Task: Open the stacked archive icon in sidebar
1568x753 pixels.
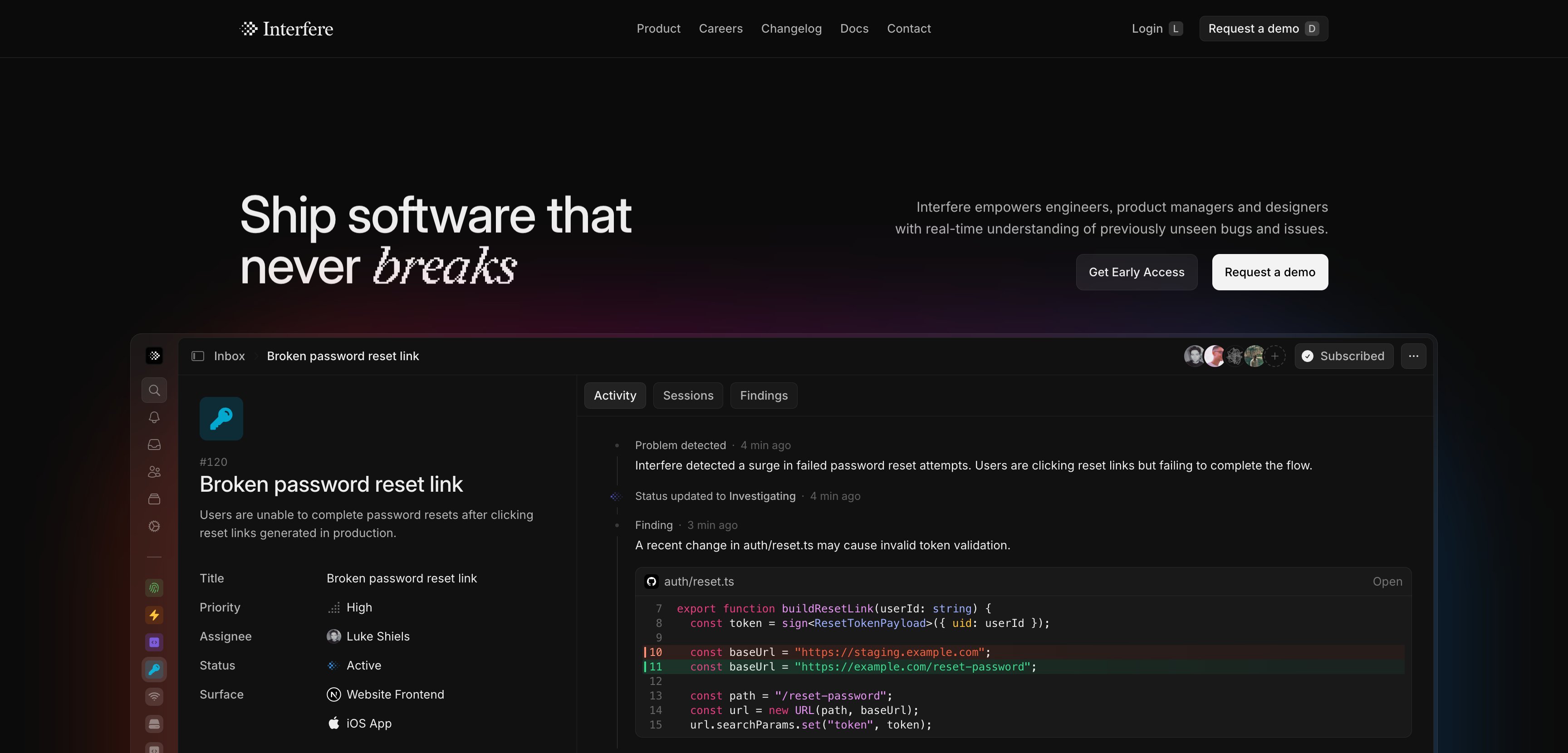Action: coord(155,499)
